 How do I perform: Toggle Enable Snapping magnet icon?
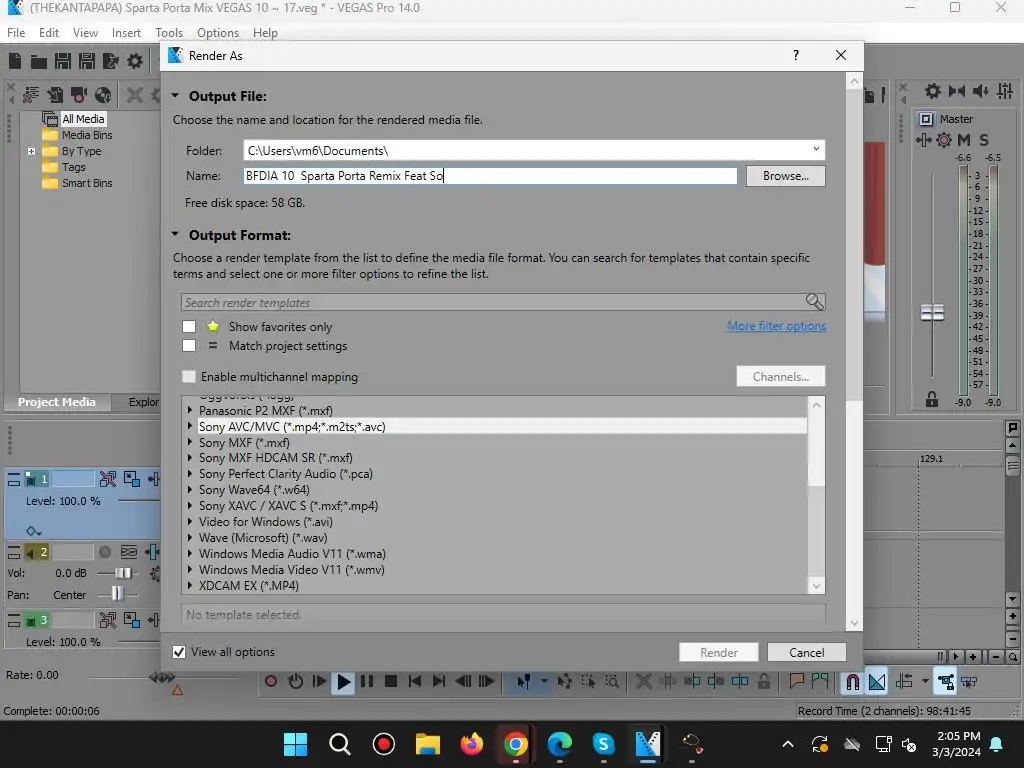pos(852,682)
